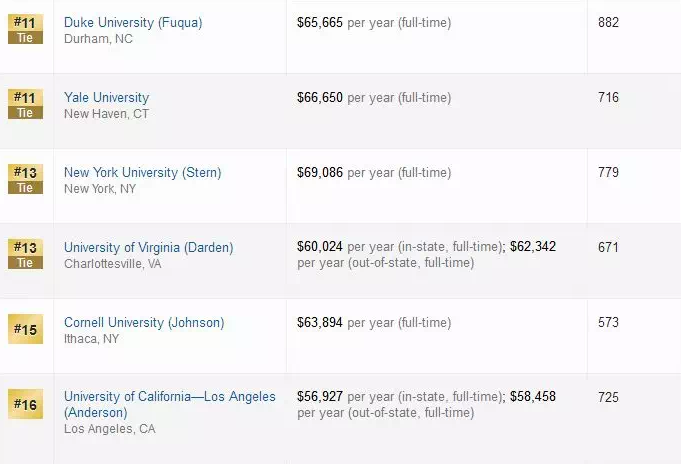The image size is (681, 464).
Task: Click the #11 Tie badge beside Duke University
Action: pos(25,29)
